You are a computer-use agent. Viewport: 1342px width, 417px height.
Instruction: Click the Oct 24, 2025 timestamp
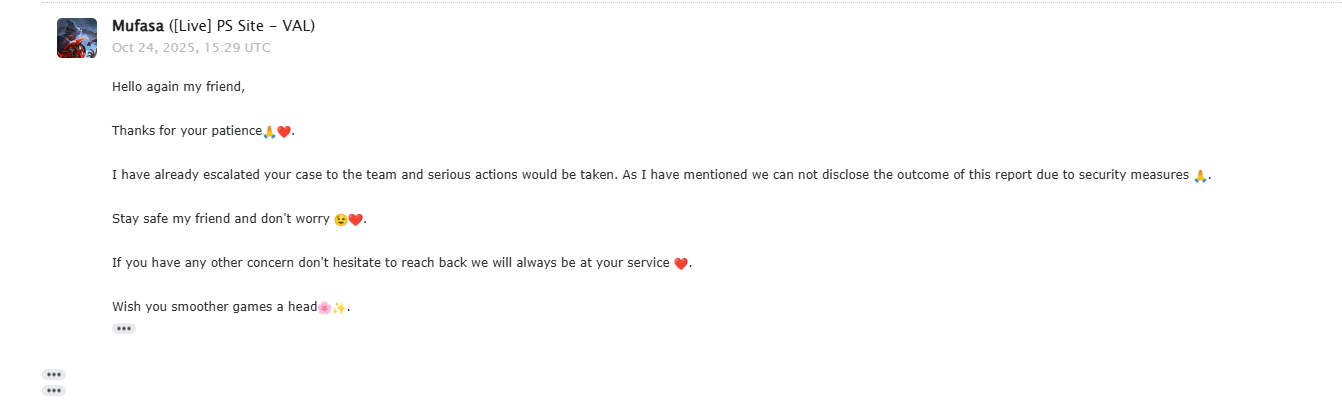(x=191, y=47)
